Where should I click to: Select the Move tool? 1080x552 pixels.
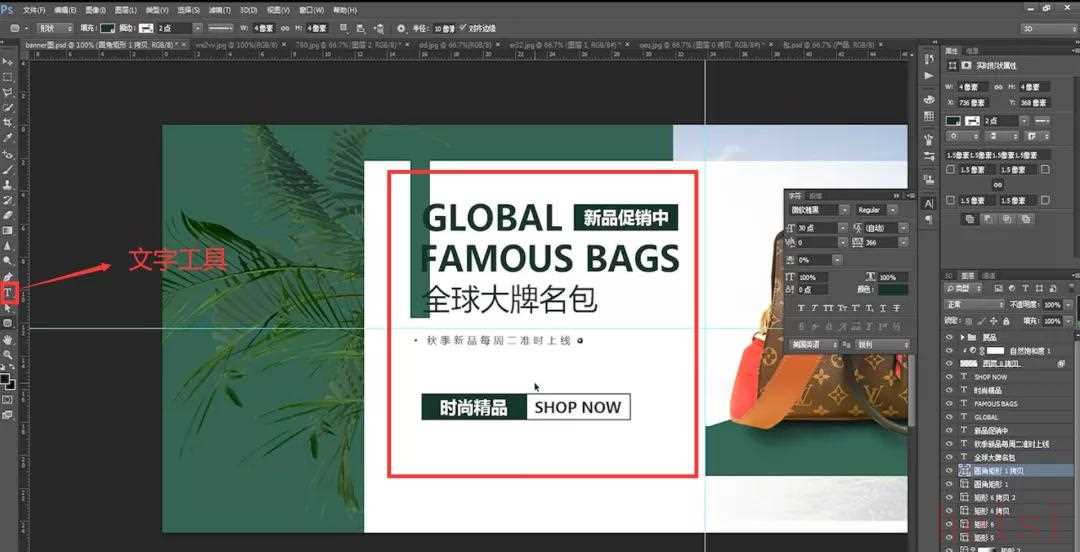pyautogui.click(x=8, y=61)
